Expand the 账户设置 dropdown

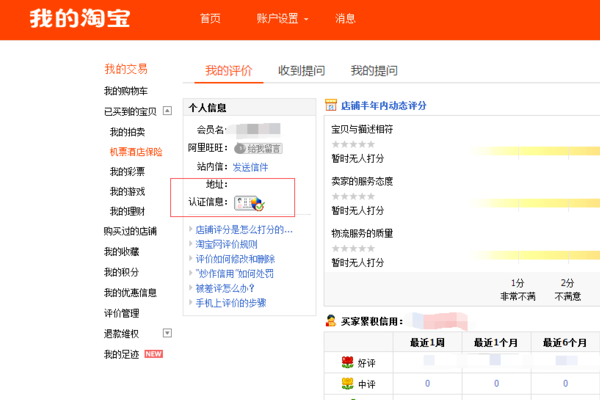coord(282,18)
